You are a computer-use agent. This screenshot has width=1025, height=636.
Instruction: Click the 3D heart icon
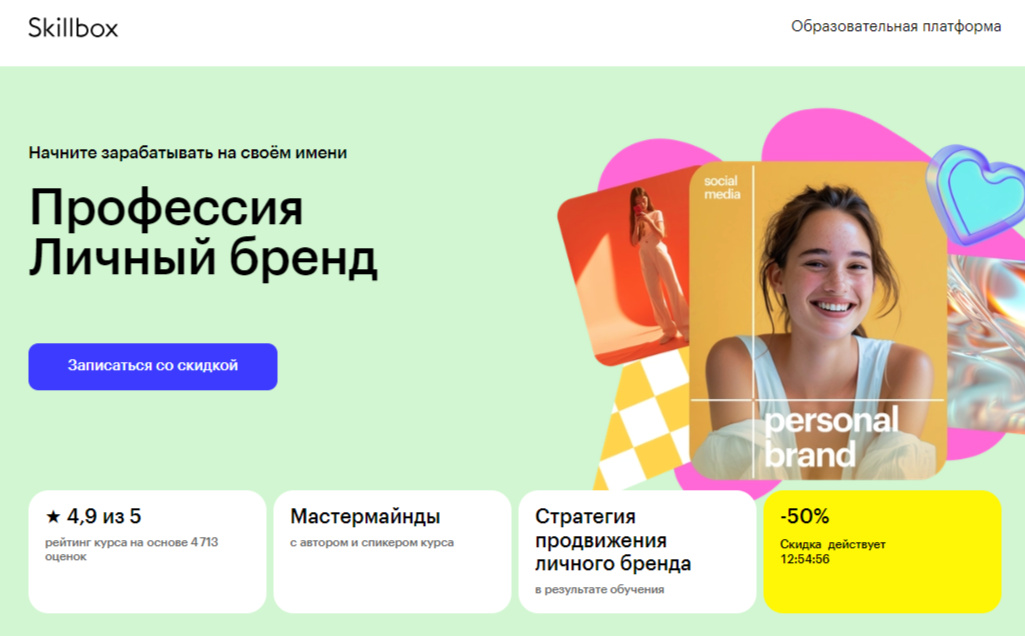click(976, 193)
